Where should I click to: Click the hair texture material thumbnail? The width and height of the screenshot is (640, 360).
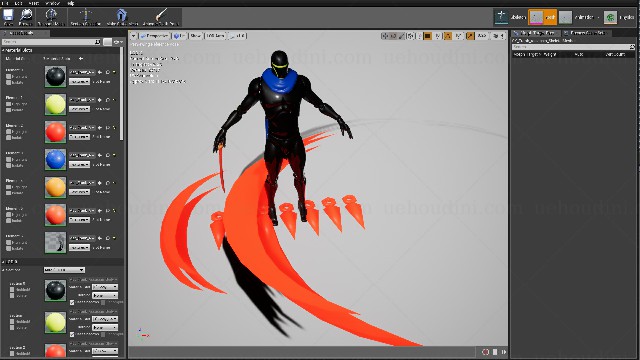pos(55,242)
